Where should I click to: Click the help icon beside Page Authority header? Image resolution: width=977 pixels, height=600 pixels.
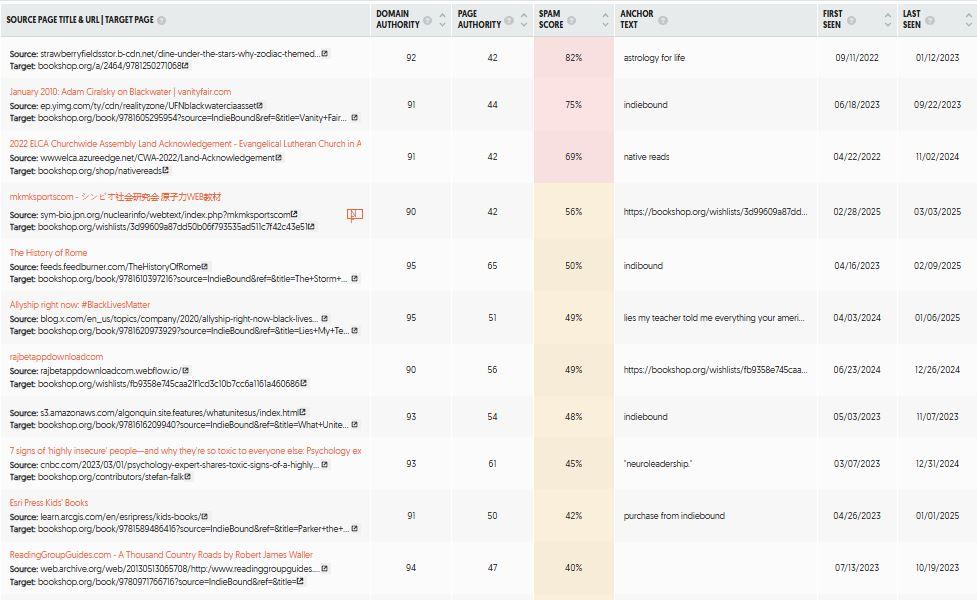coord(509,21)
